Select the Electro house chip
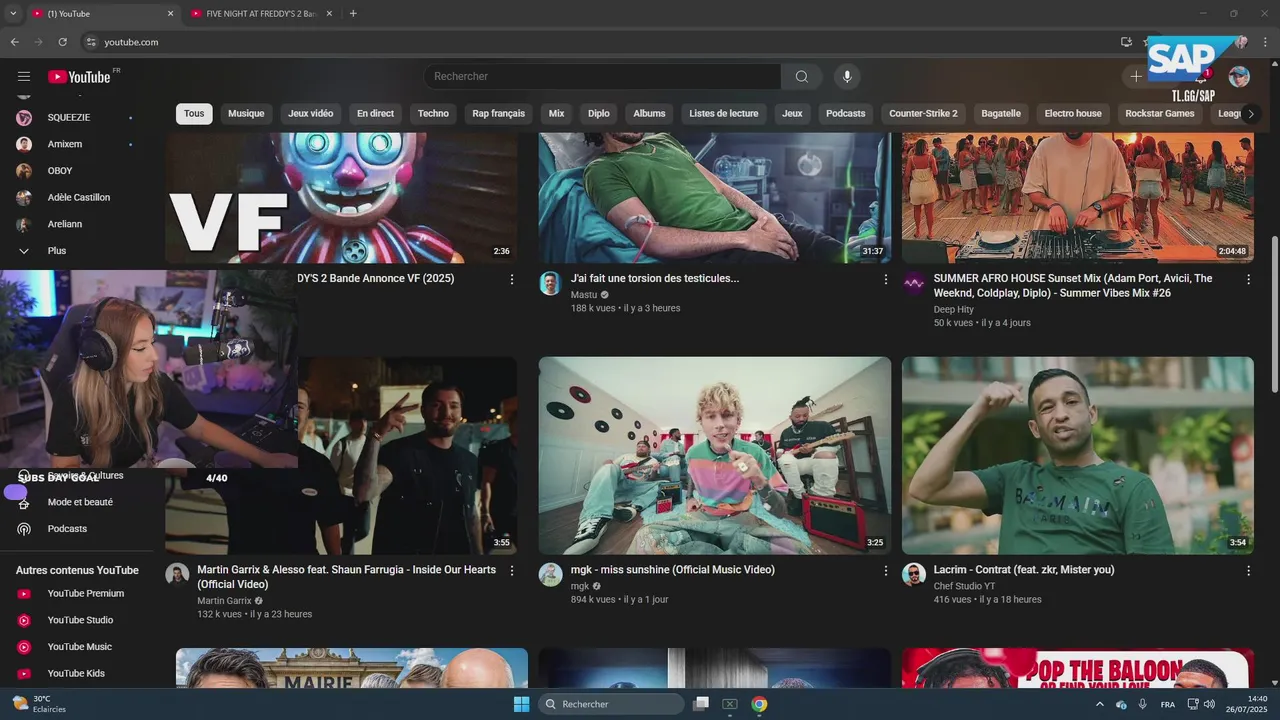The height and width of the screenshot is (720, 1280). point(1073,114)
